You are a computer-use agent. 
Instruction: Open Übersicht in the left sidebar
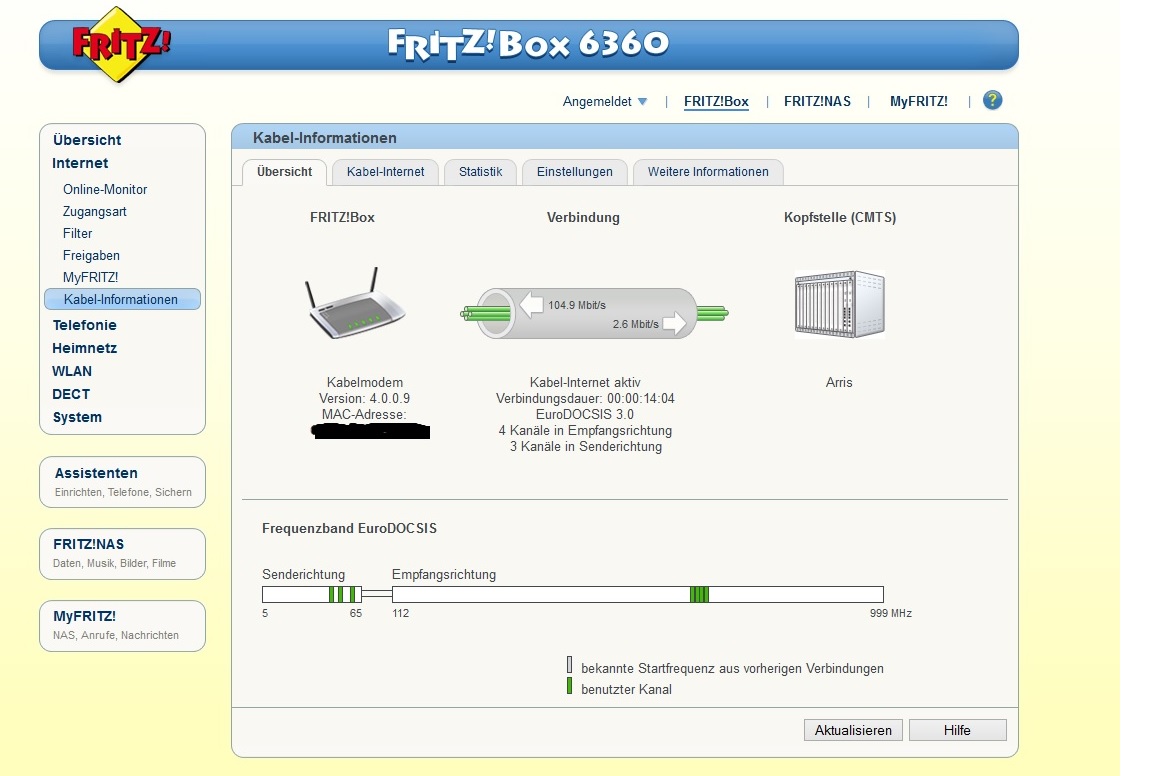(x=87, y=140)
